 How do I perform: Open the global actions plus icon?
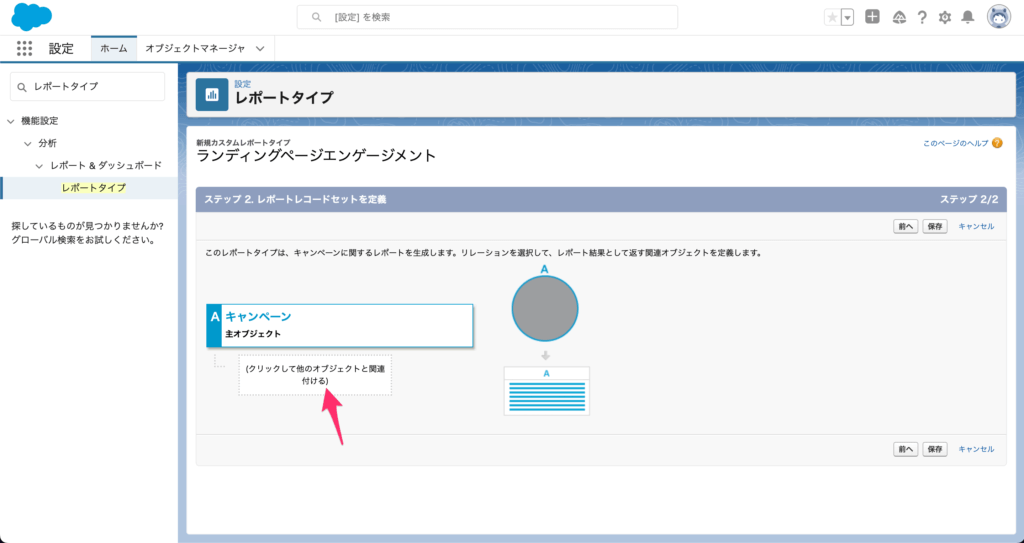(x=872, y=17)
